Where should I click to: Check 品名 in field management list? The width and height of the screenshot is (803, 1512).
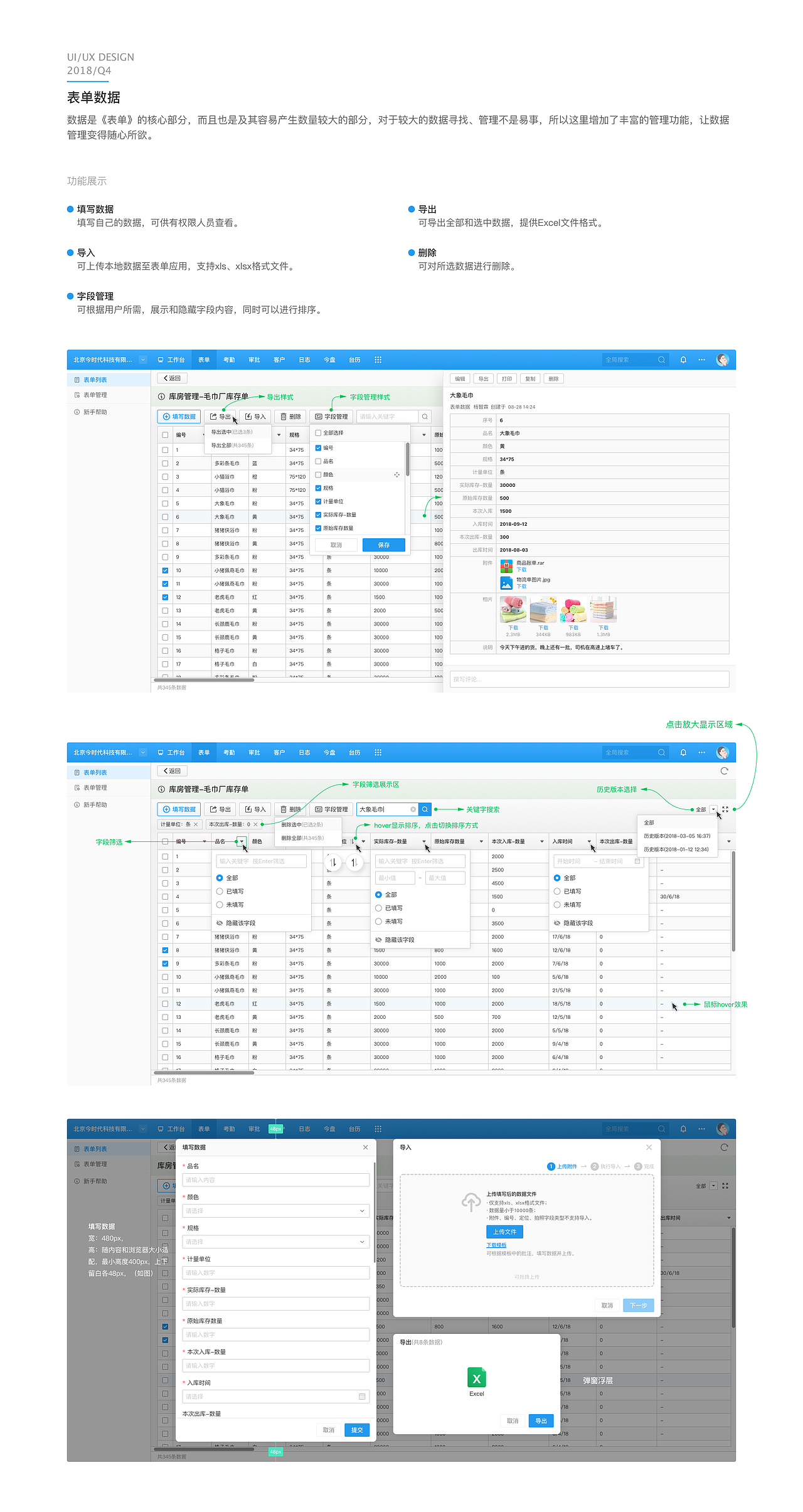tap(319, 461)
